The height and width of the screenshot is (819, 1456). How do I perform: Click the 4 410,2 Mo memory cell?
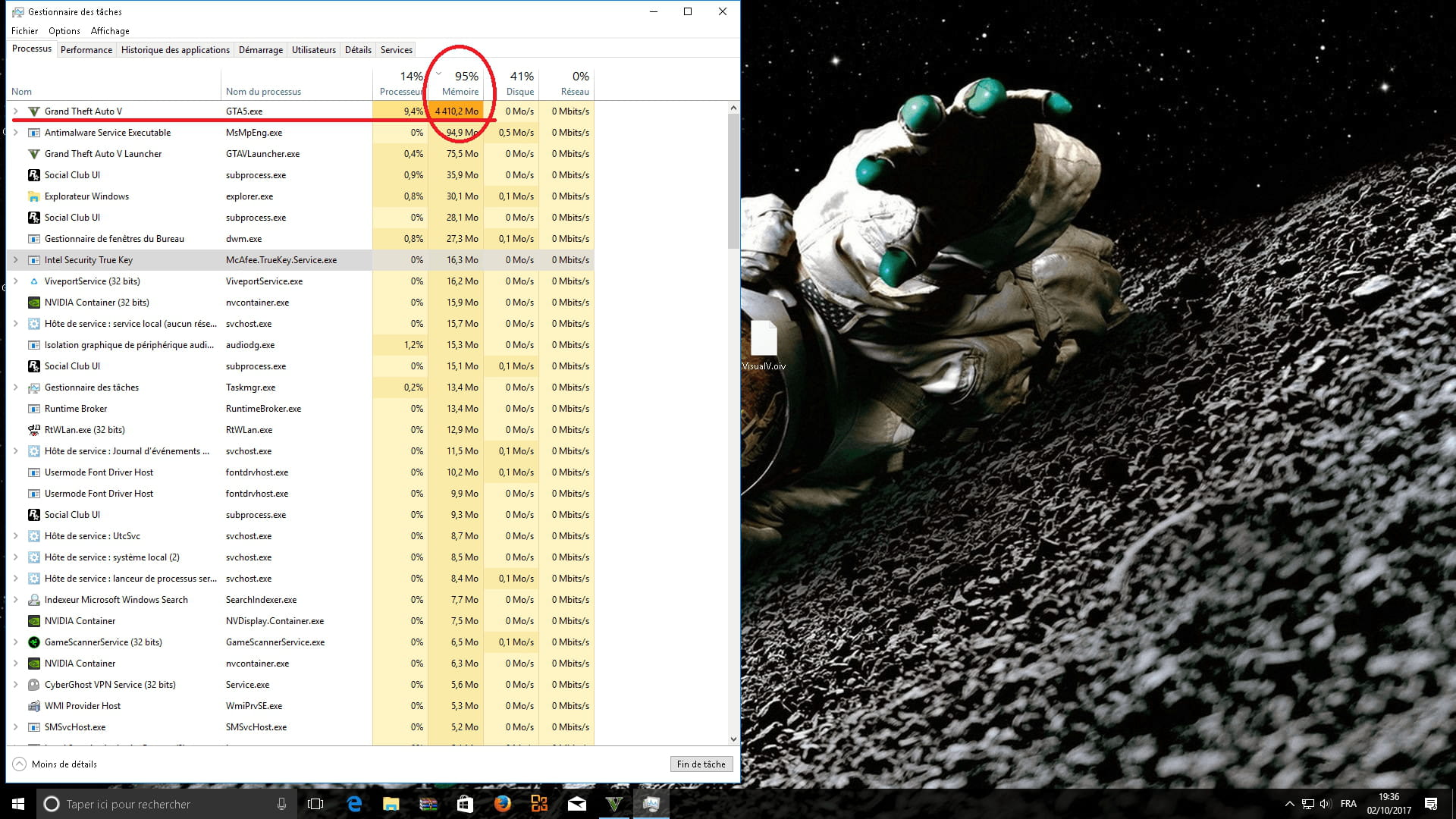pos(456,111)
